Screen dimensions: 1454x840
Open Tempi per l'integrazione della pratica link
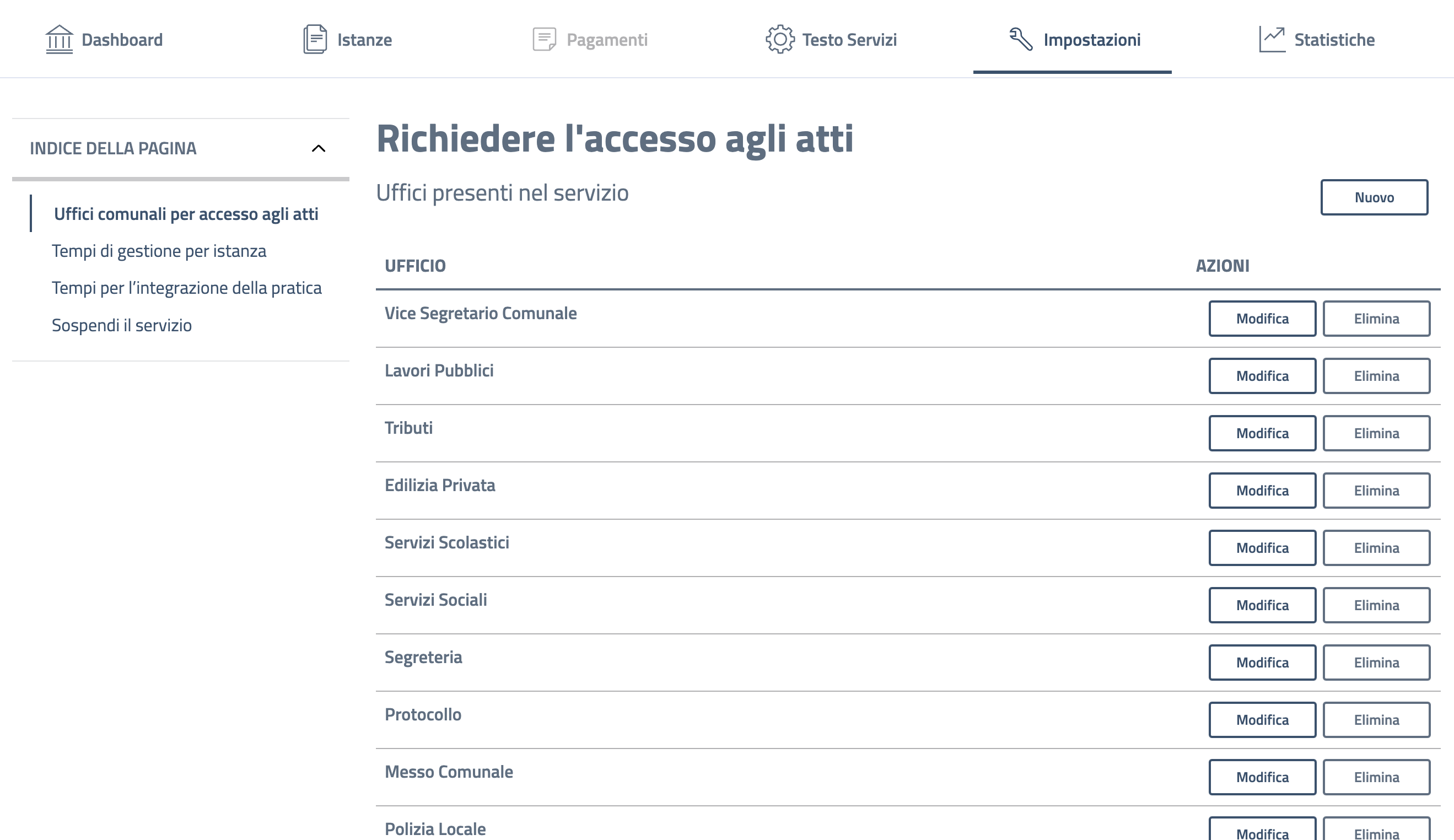pos(186,288)
